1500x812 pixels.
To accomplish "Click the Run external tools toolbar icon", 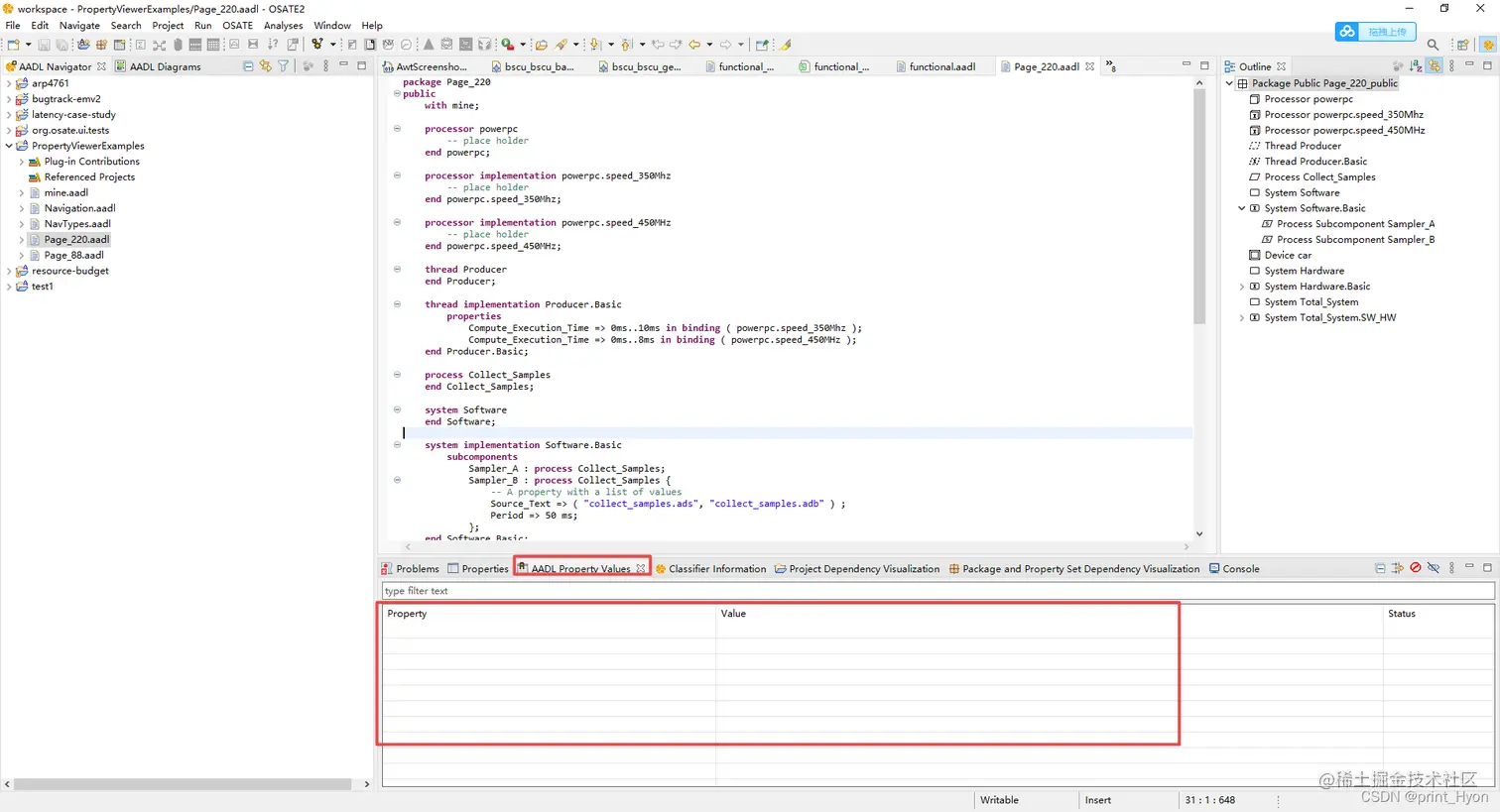I will 508,45.
